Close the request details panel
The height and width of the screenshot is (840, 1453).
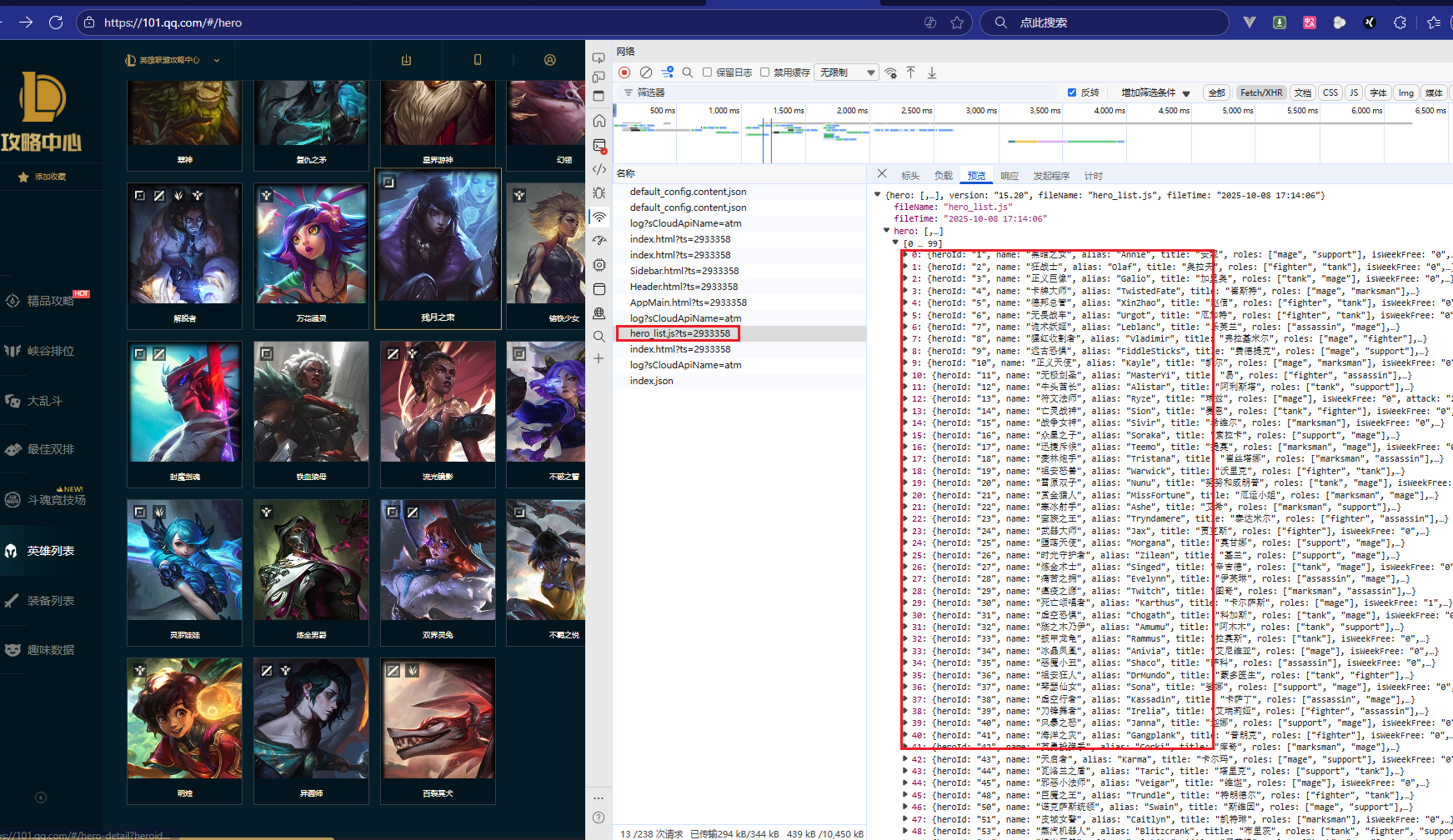click(x=882, y=174)
